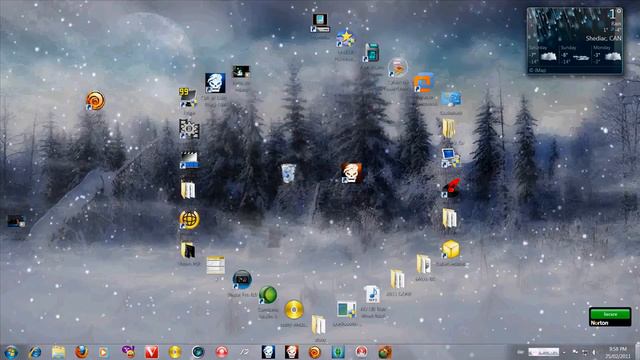Open the small dark image desktop shortcut
Viewport: 640px width, 360px height.
241,72
